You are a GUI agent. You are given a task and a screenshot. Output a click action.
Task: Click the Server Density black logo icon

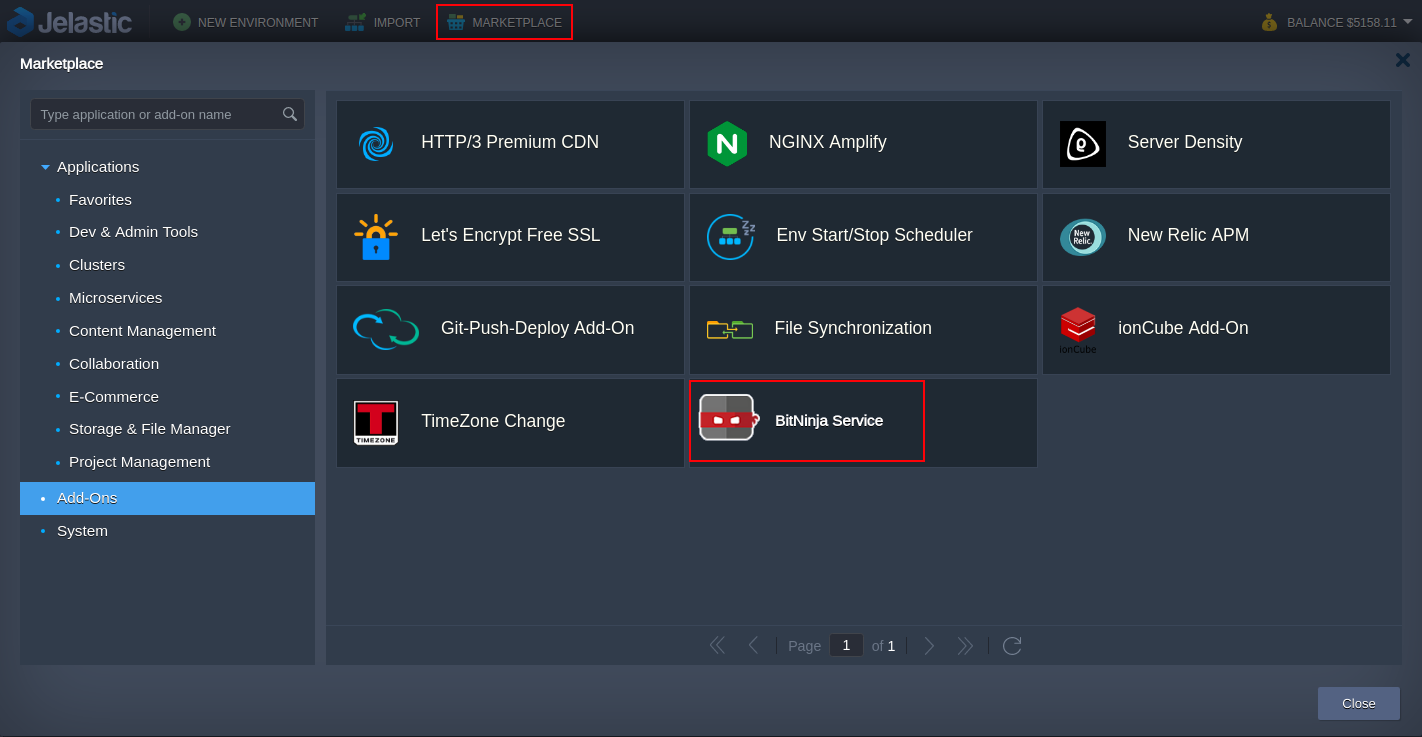coord(1083,144)
